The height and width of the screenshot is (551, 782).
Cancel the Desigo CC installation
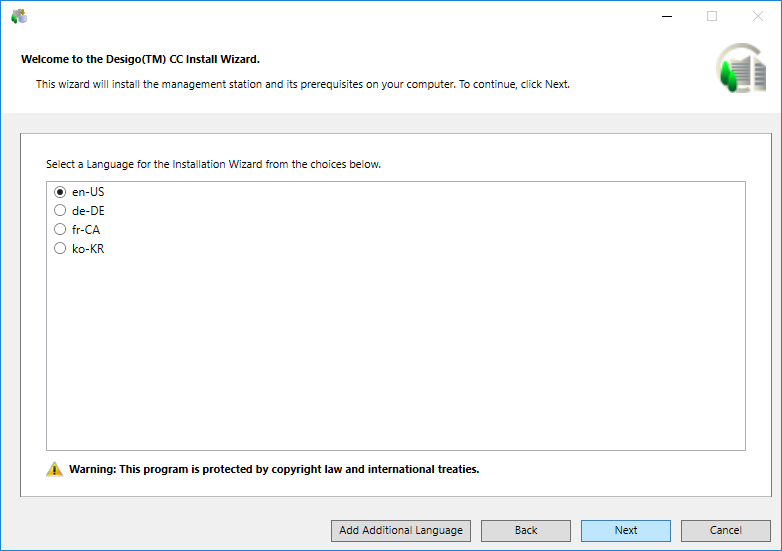[x=725, y=530]
